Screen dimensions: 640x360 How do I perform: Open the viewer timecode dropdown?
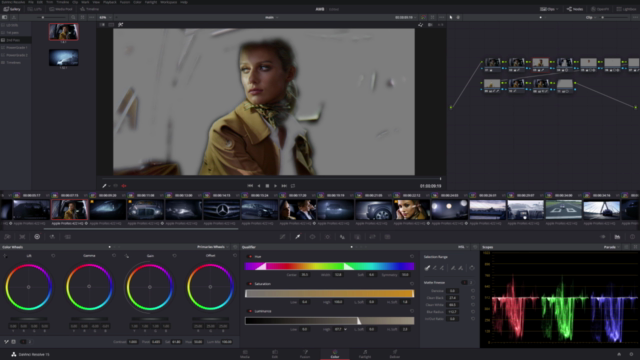coord(405,18)
